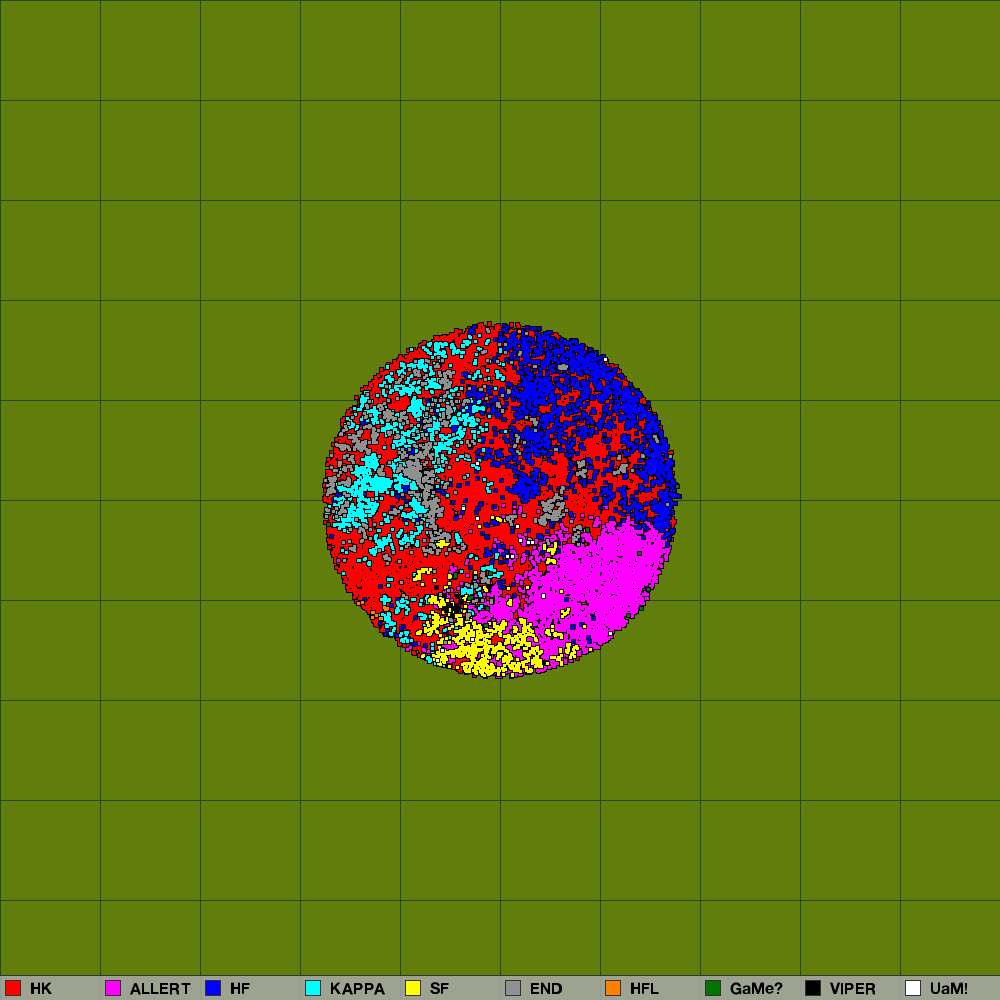Select the VIPER text label in legend
The image size is (1000, 1000).
tap(852, 989)
